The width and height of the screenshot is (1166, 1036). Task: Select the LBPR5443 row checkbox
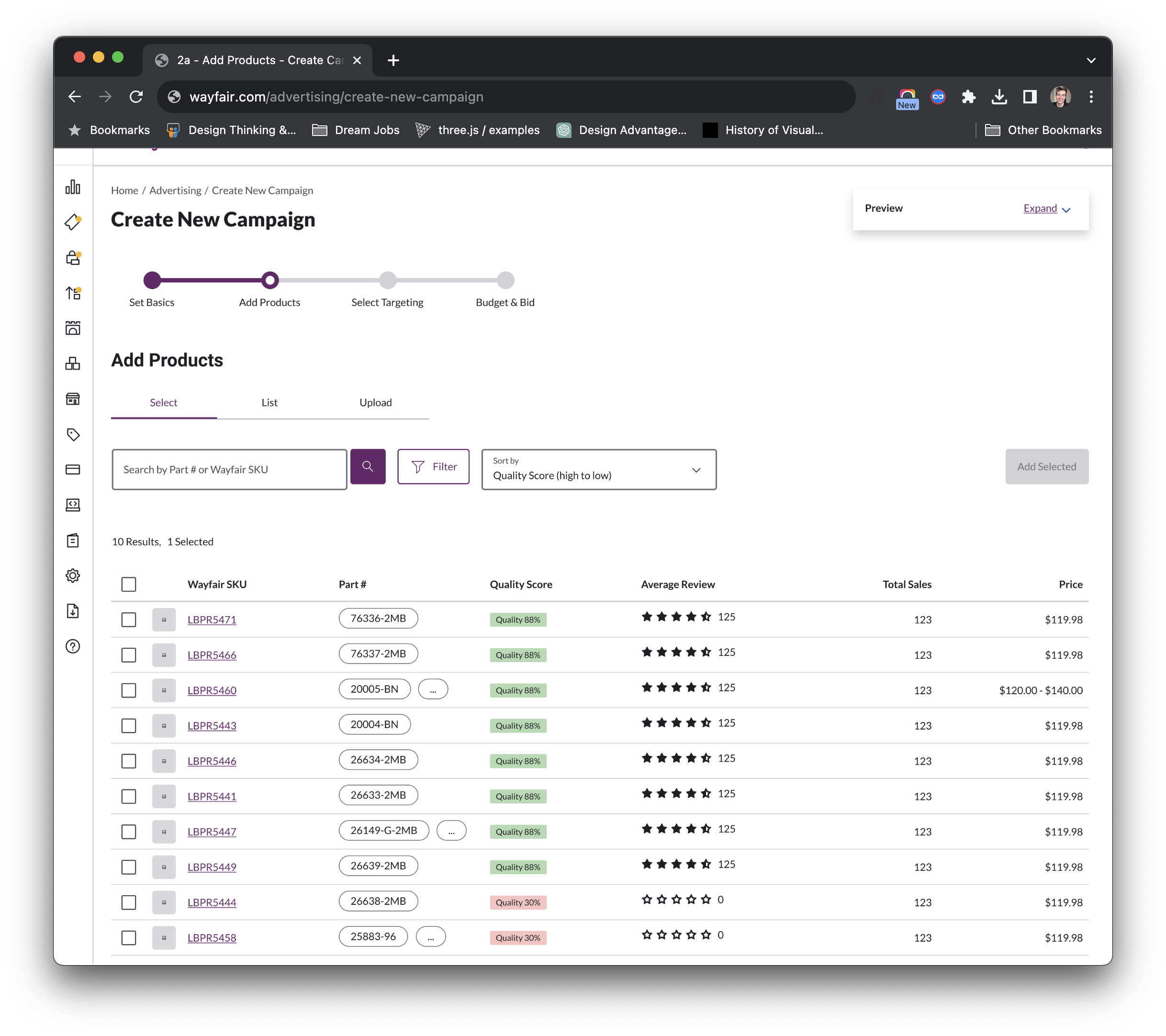(129, 726)
